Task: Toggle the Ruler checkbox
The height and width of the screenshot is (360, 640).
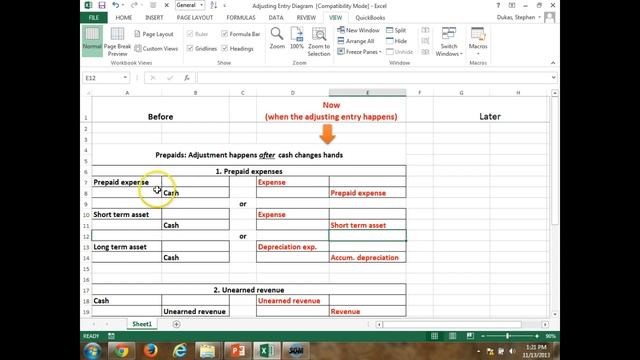Action: point(190,34)
